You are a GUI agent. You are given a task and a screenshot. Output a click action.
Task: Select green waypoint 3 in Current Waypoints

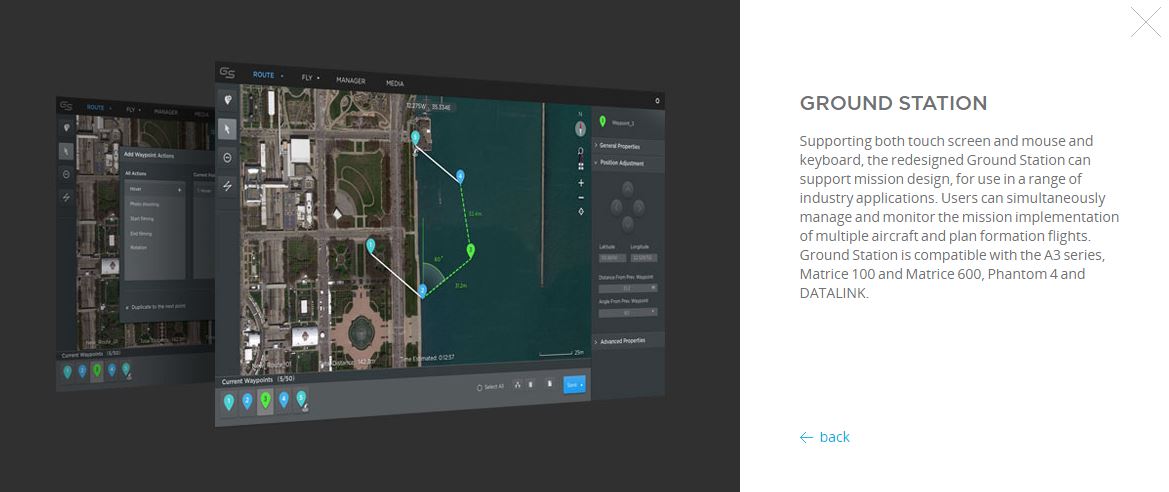click(x=265, y=401)
